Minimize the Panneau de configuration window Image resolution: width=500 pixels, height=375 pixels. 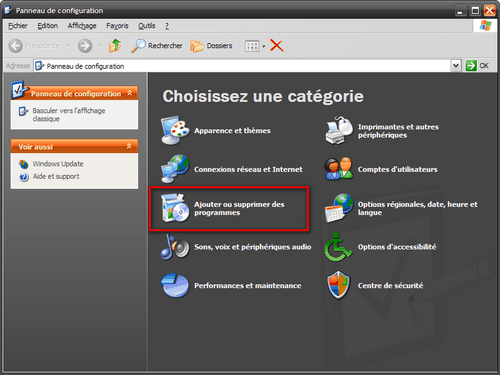pyautogui.click(x=461, y=11)
